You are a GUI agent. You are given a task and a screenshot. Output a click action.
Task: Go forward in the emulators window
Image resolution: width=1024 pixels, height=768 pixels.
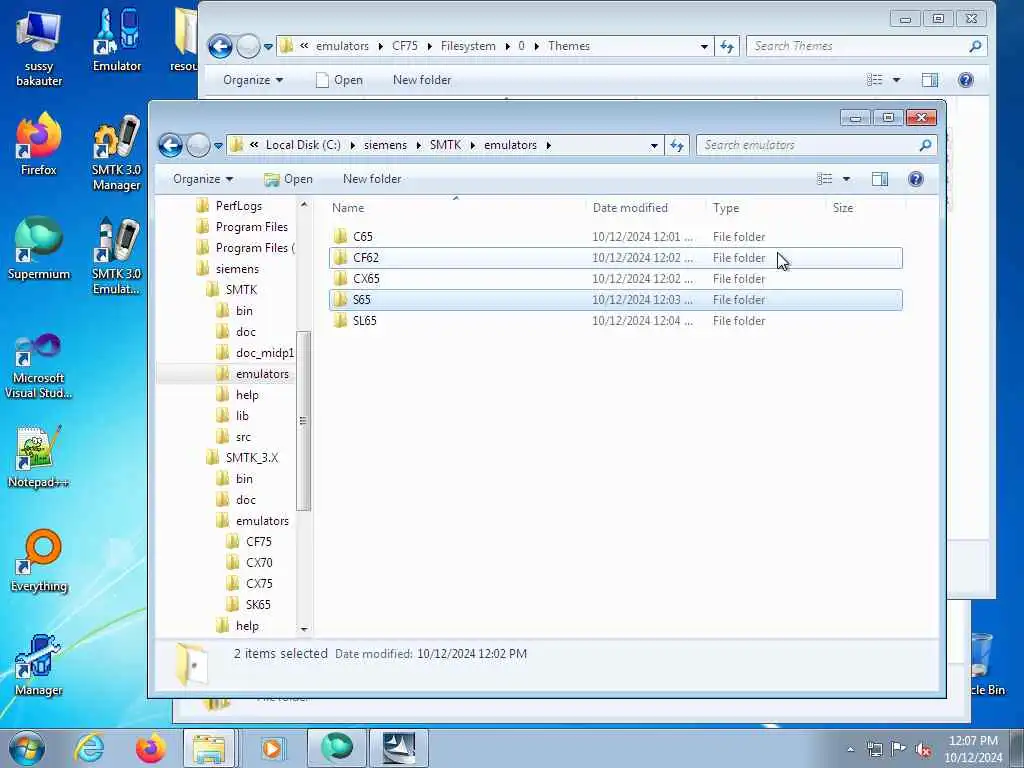[x=198, y=145]
